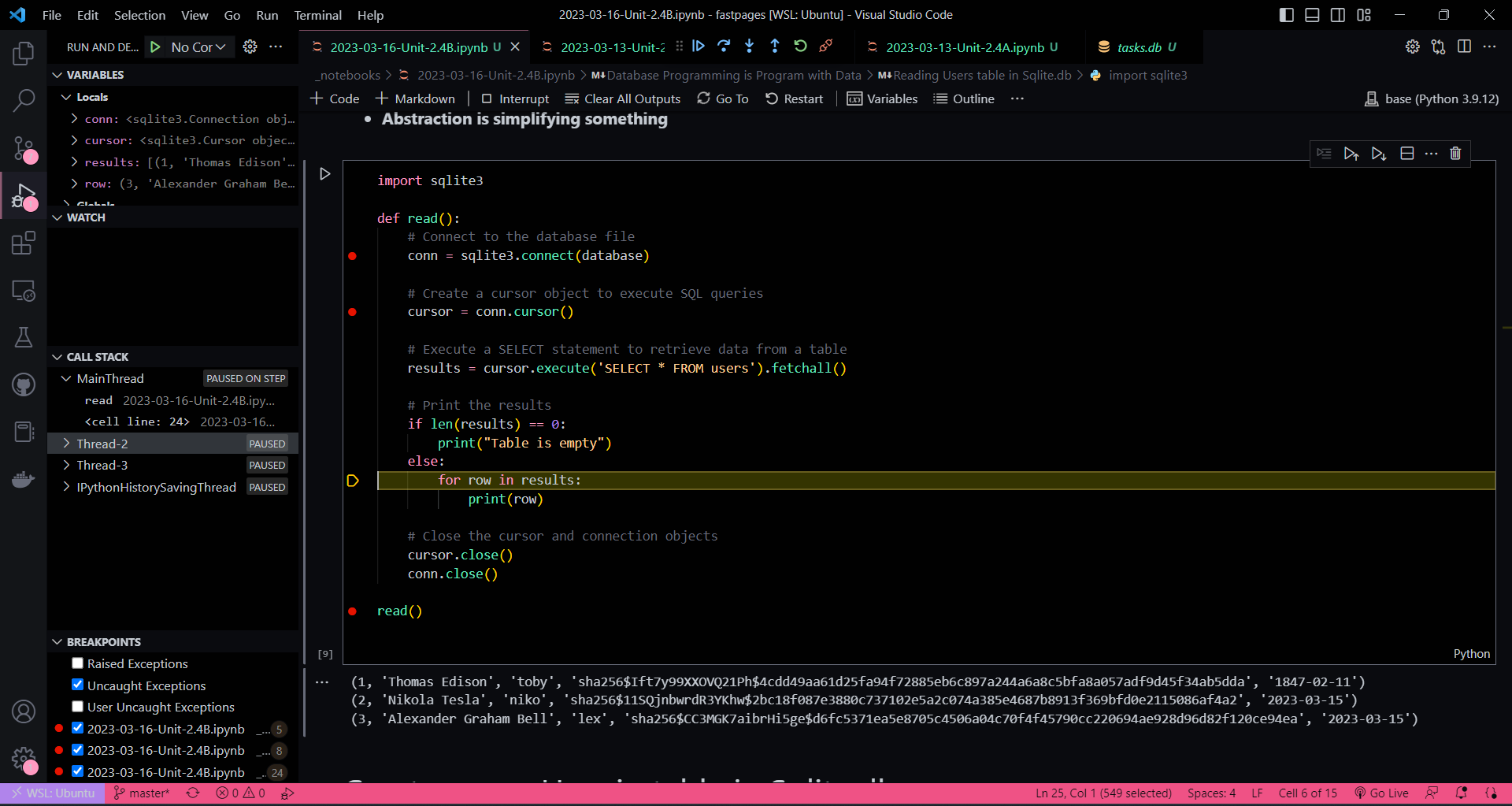Open the File menu
Image resolution: width=1512 pixels, height=806 pixels.
pos(51,15)
